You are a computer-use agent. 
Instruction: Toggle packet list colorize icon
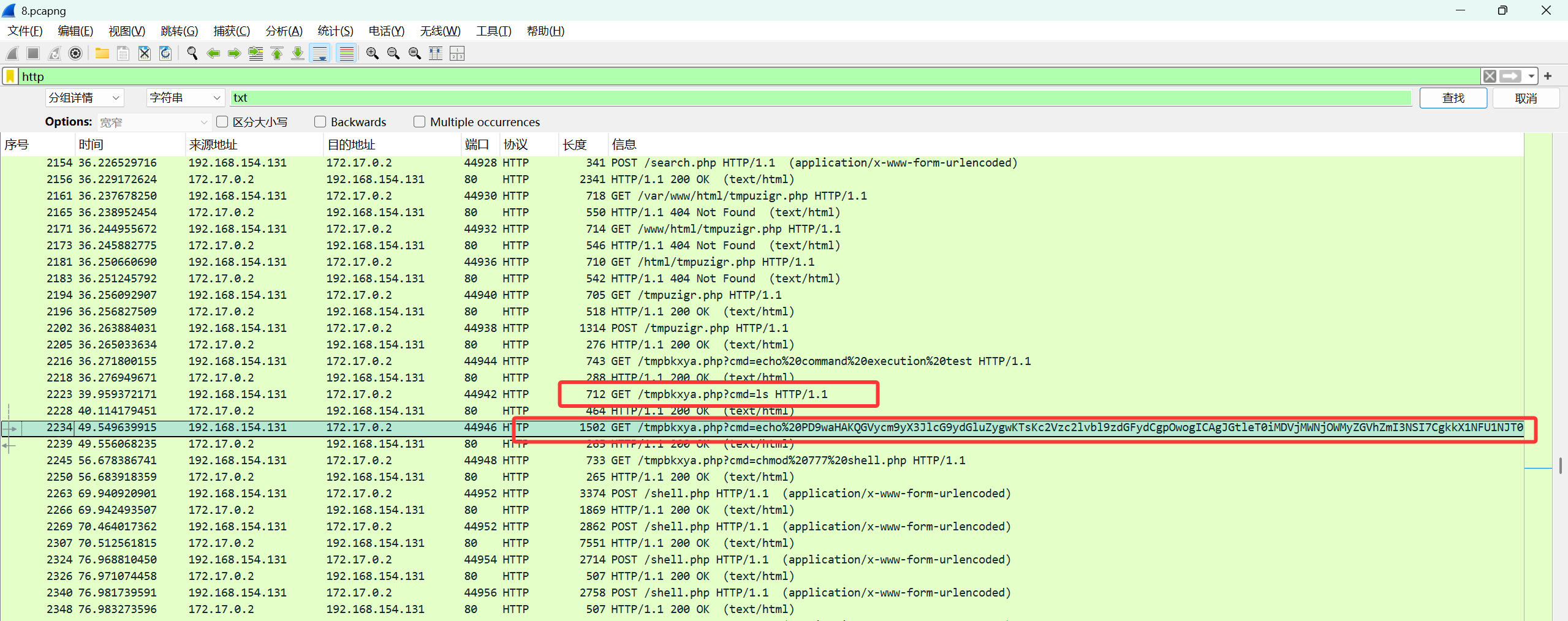tap(347, 54)
